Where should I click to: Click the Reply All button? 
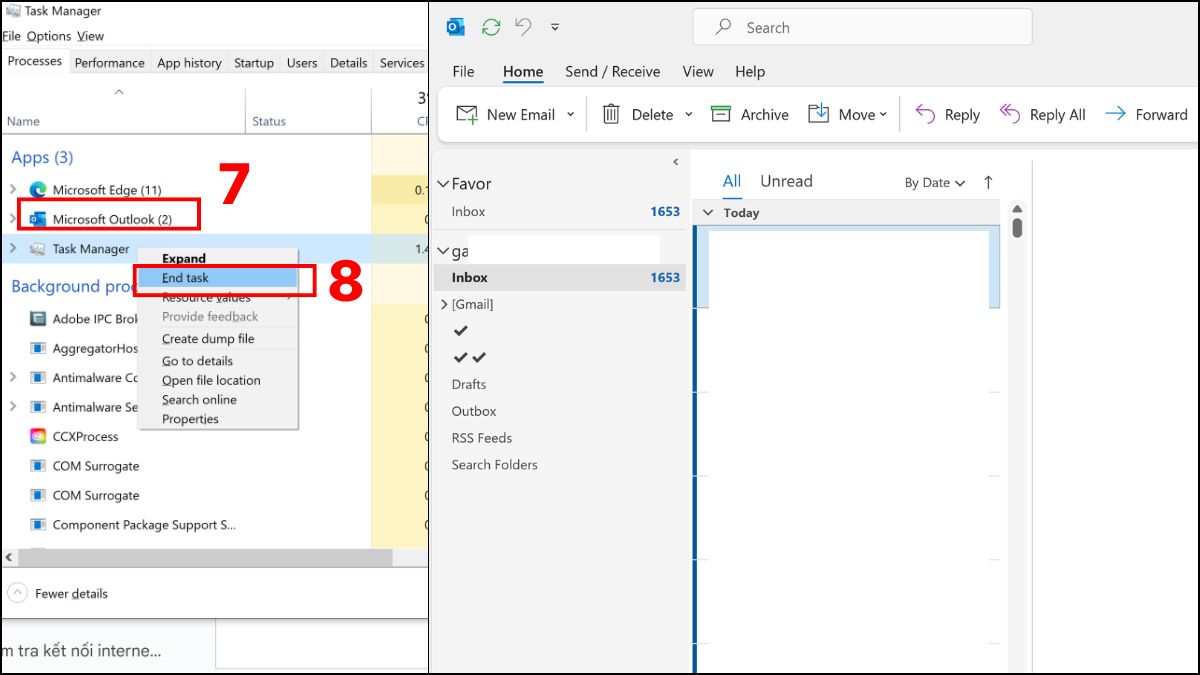1042,115
